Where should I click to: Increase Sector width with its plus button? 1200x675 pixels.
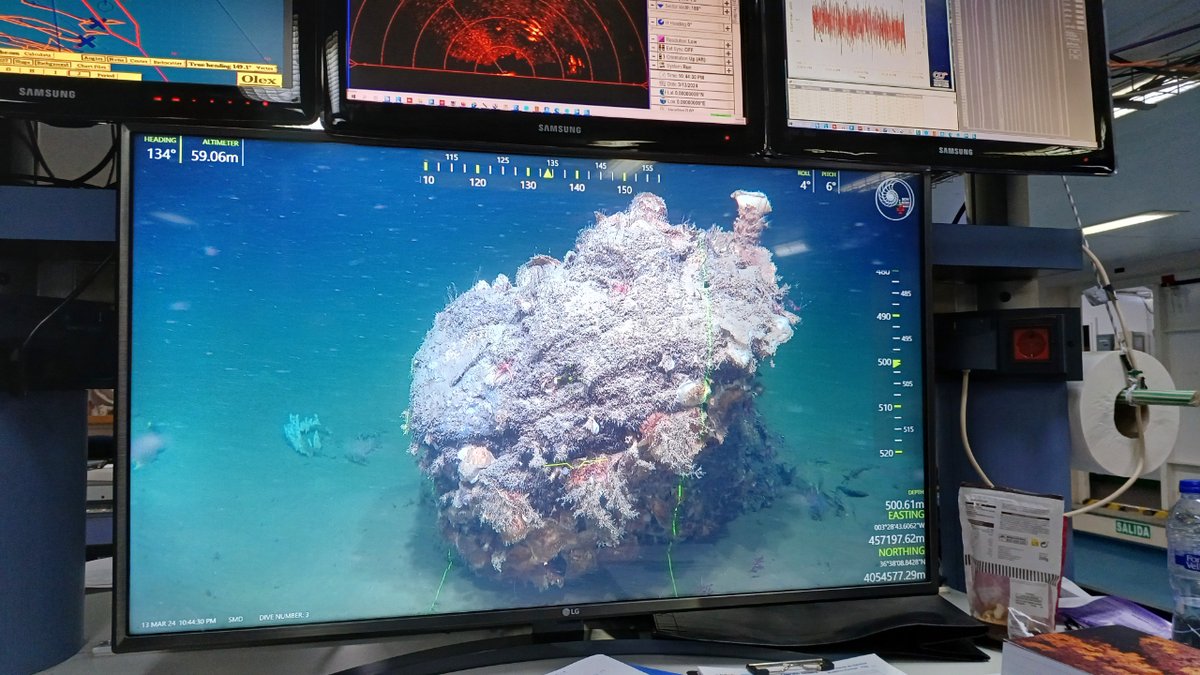[727, 12]
